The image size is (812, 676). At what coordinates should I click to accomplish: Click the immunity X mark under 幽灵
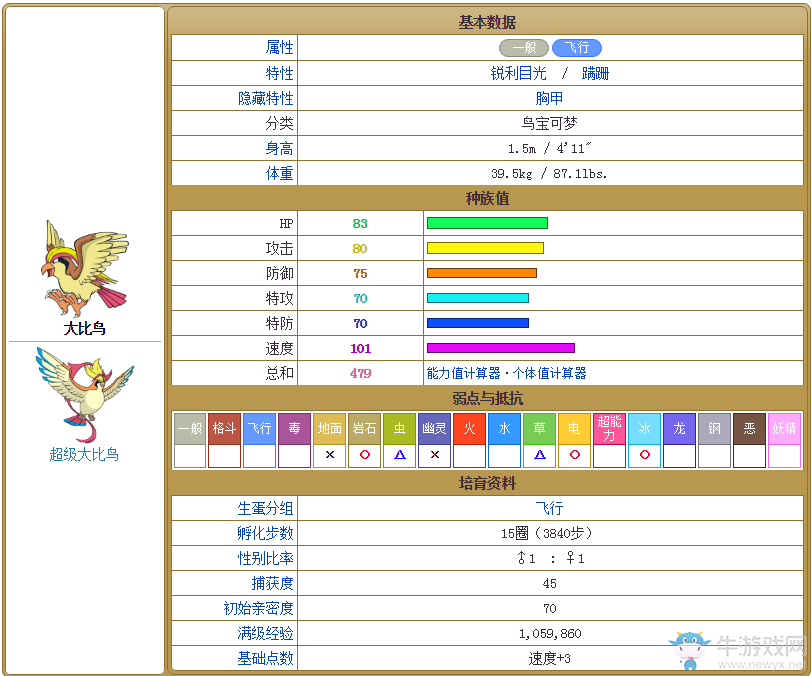435,454
